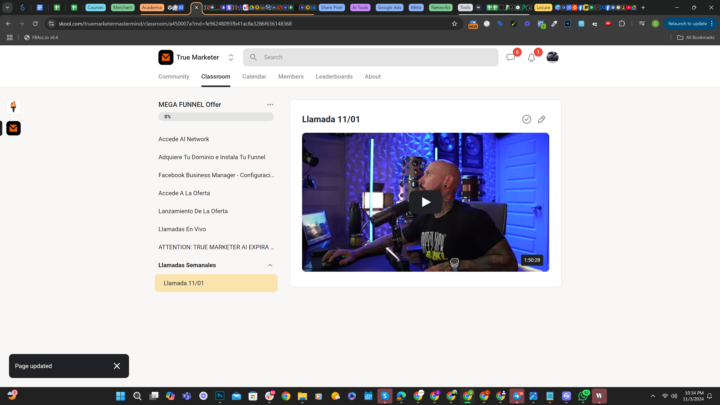Play the Llamada 11/01 video

pyautogui.click(x=425, y=202)
